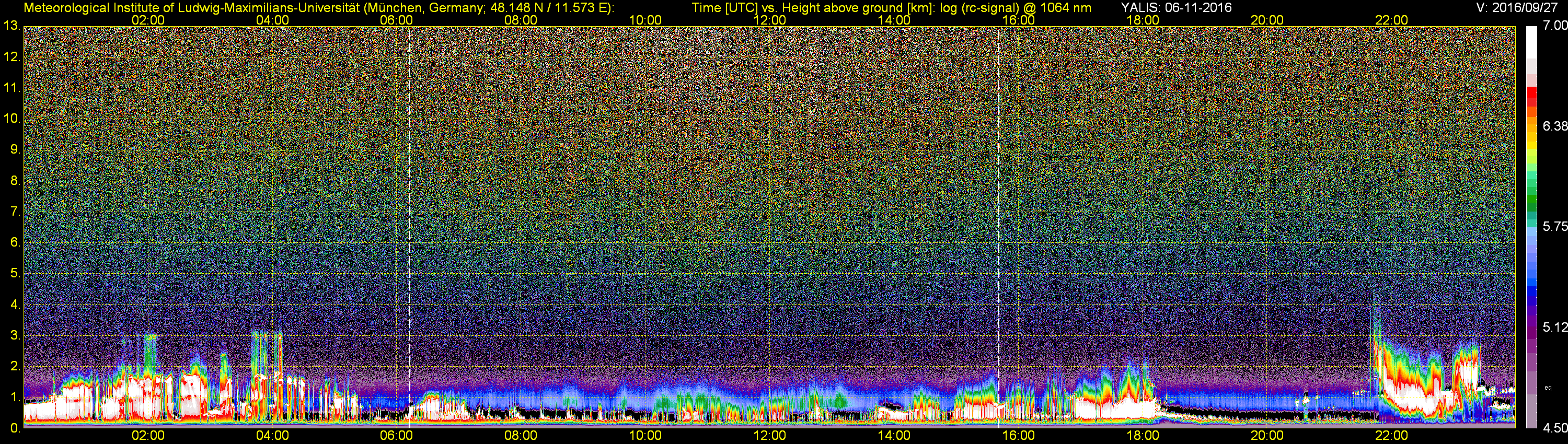The image size is (1568, 444).
Task: Select the 06:00 label on the bottom time axis
Action: (x=396, y=436)
